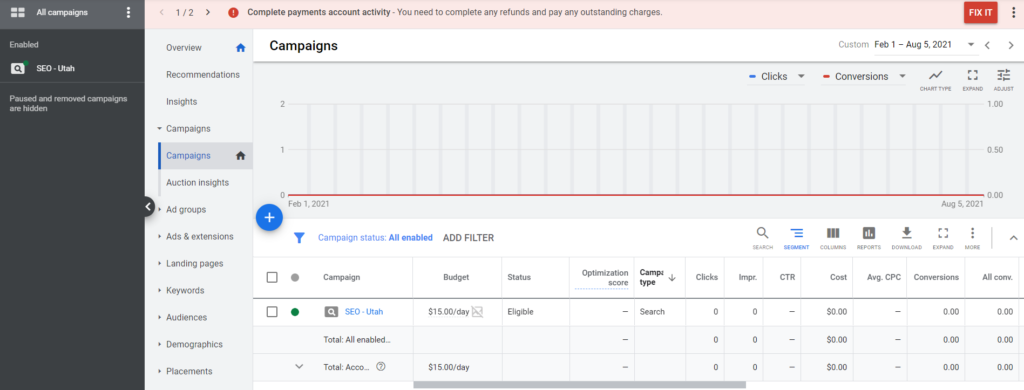
Task: Open Recommendations in the side menu
Action: 202,74
